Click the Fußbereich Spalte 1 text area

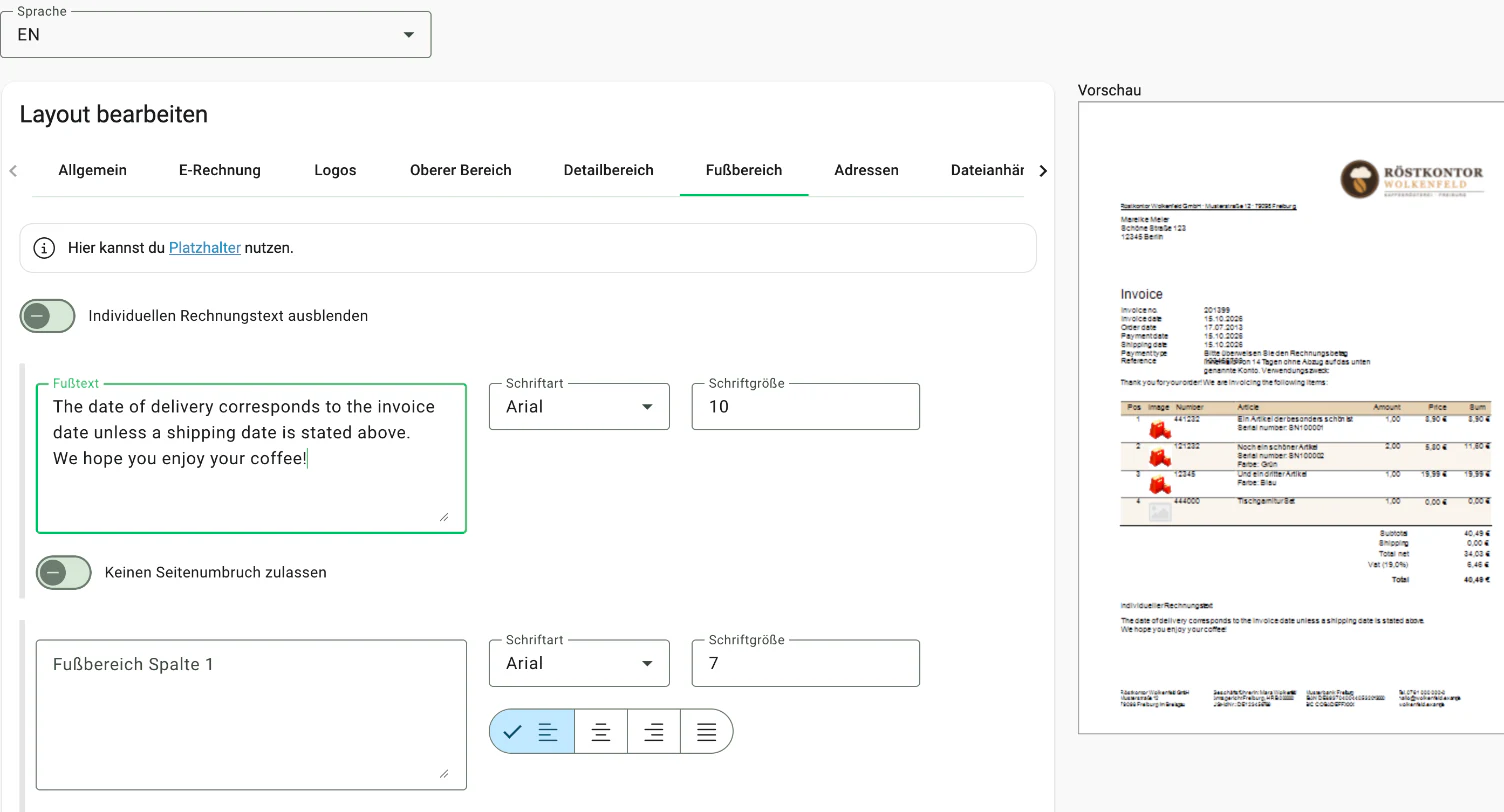[x=251, y=715]
